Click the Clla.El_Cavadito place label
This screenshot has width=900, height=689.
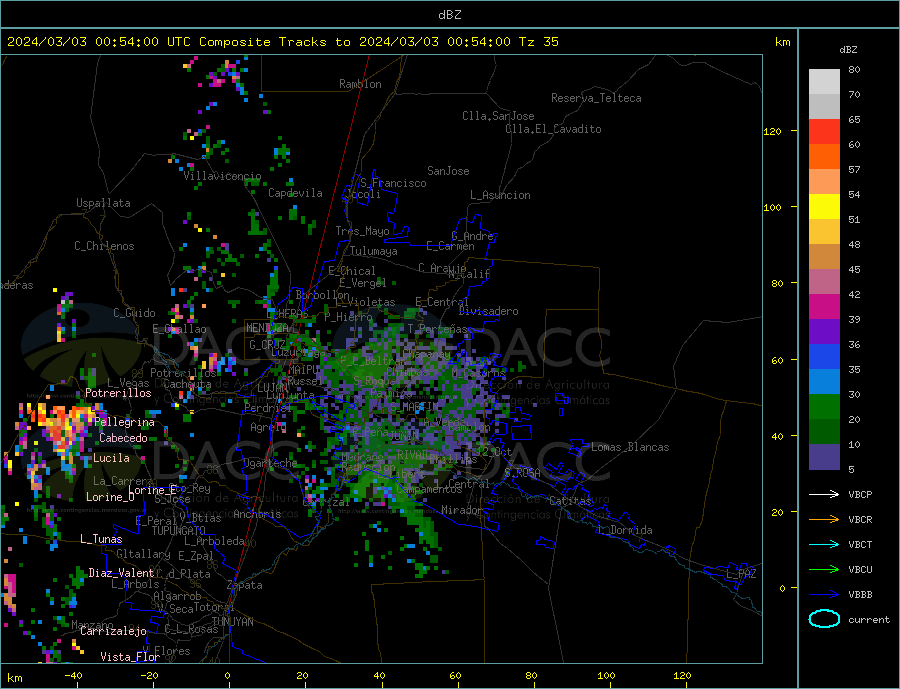coord(553,129)
